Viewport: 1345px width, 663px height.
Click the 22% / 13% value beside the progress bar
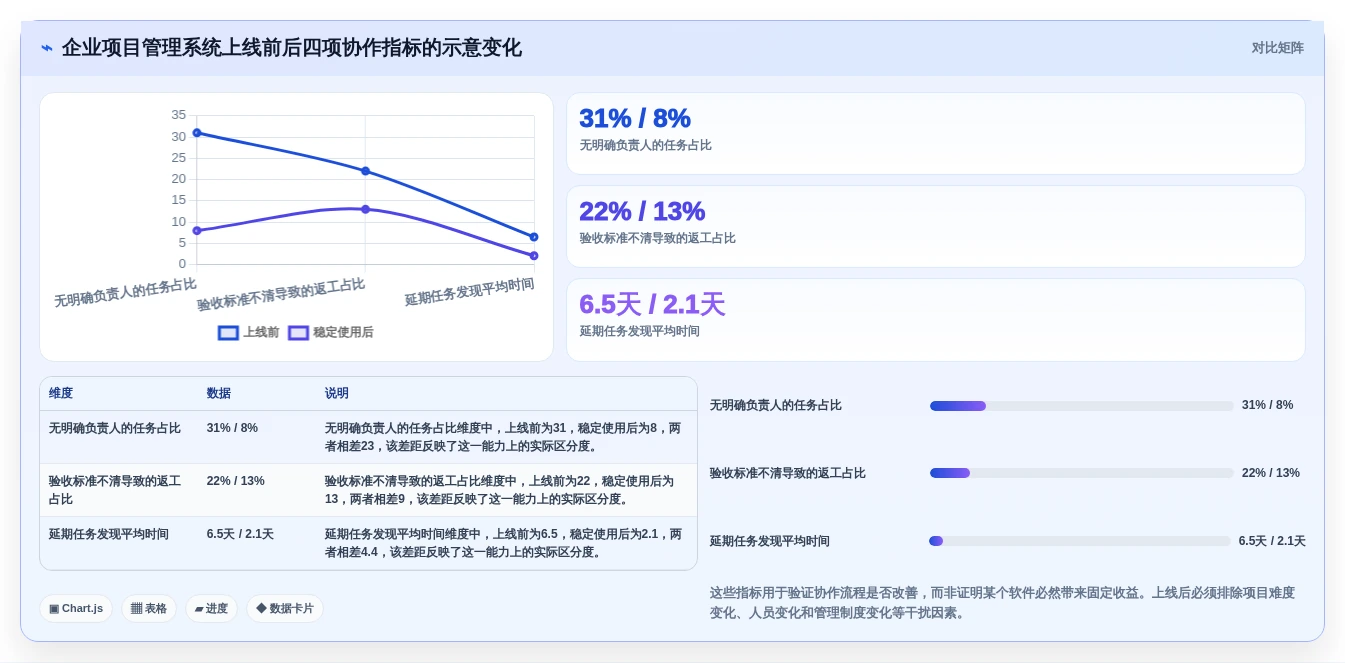click(1270, 473)
